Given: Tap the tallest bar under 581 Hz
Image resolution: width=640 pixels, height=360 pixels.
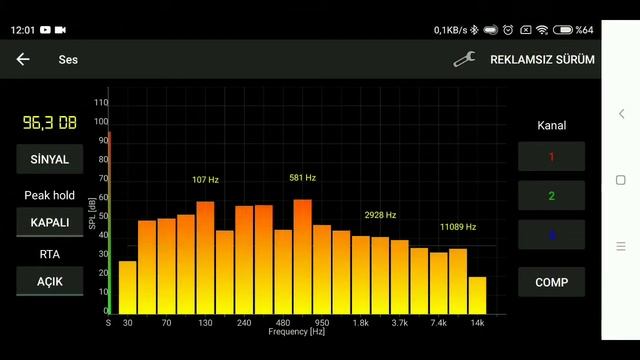Looking at the screenshot, I should 302,257.
